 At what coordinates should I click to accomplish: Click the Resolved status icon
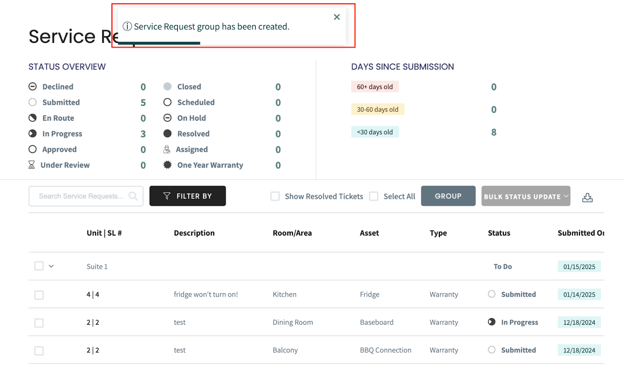(168, 134)
